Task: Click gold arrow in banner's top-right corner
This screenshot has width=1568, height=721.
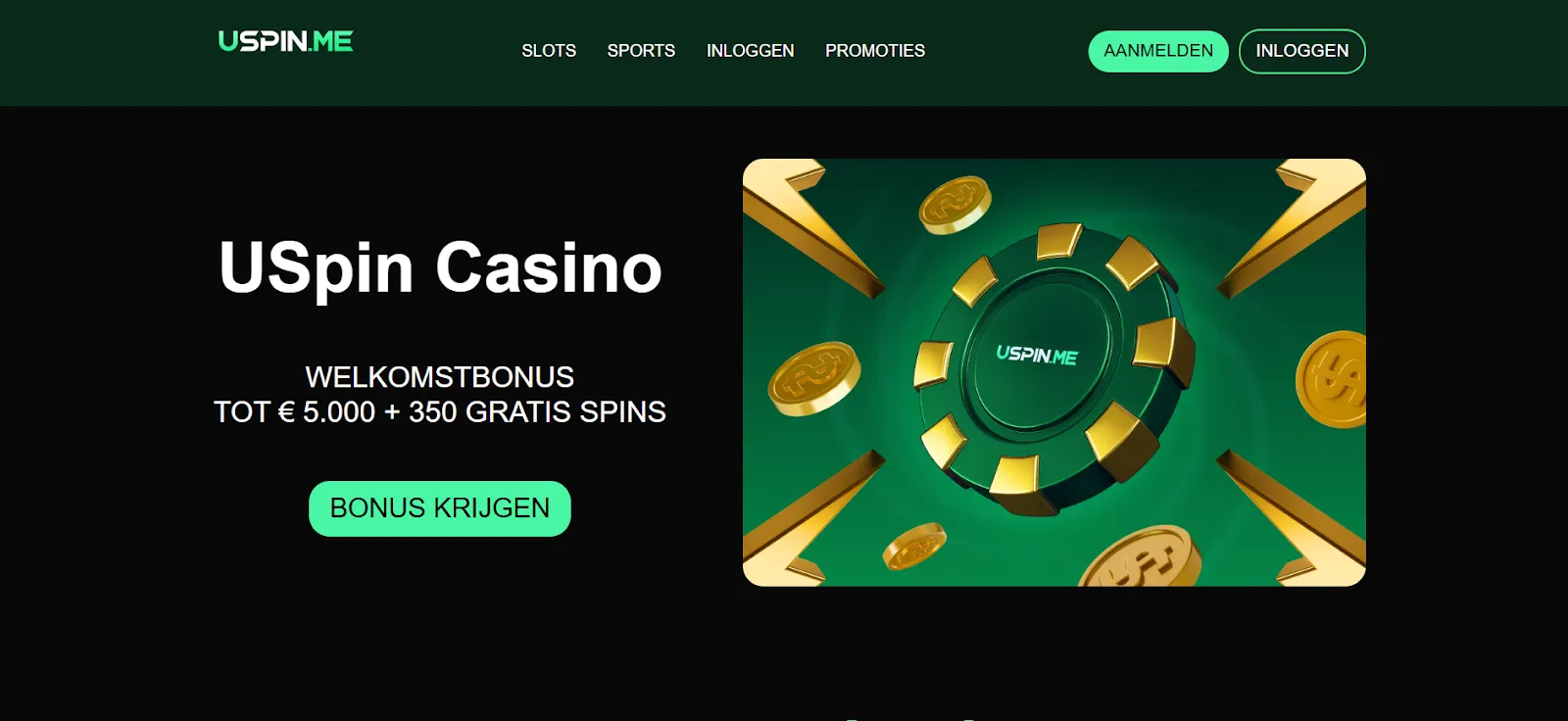Action: [x=1296, y=227]
